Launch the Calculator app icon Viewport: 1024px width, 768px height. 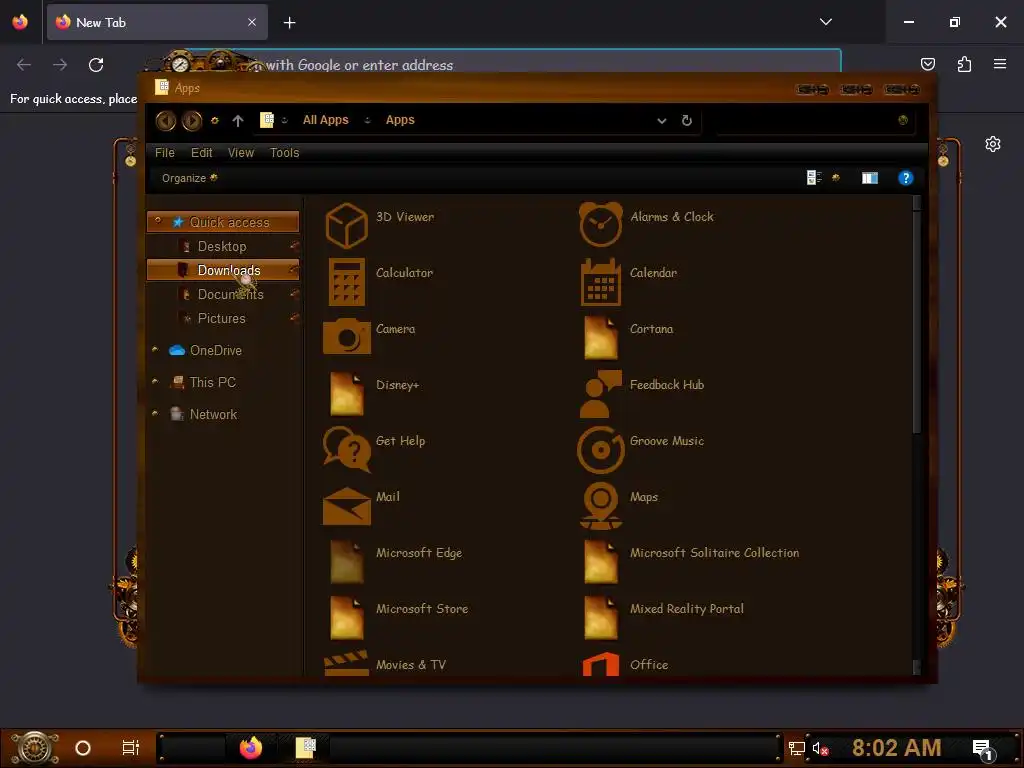pos(346,282)
